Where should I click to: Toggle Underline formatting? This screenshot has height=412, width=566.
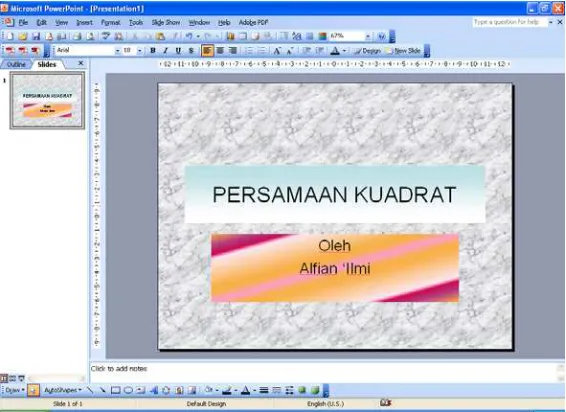(x=178, y=51)
